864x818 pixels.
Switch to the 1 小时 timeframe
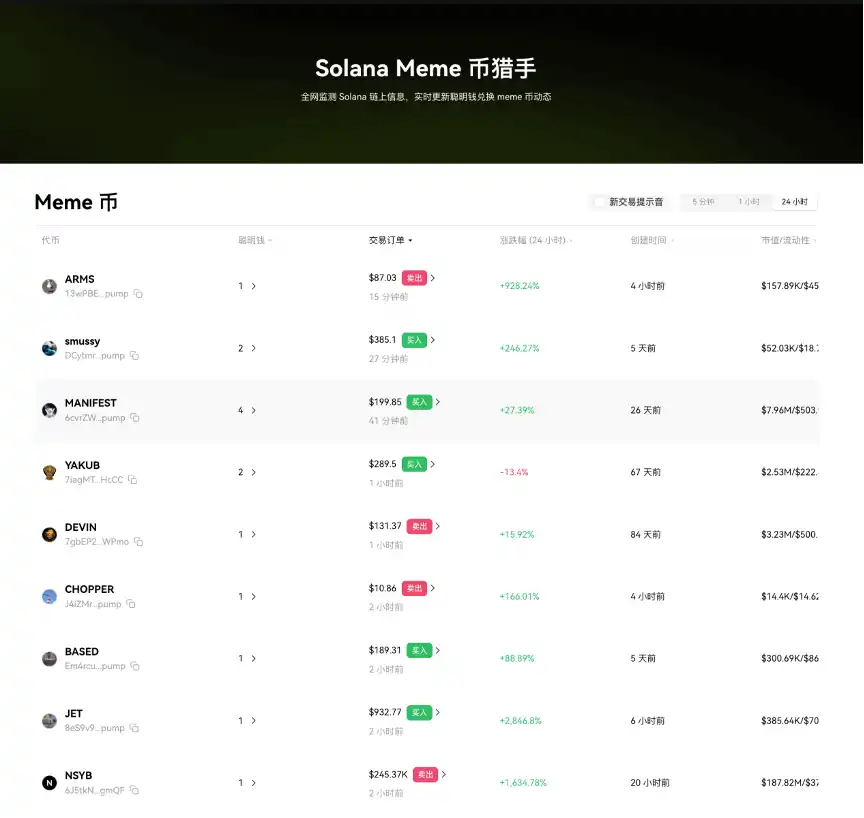(x=748, y=202)
